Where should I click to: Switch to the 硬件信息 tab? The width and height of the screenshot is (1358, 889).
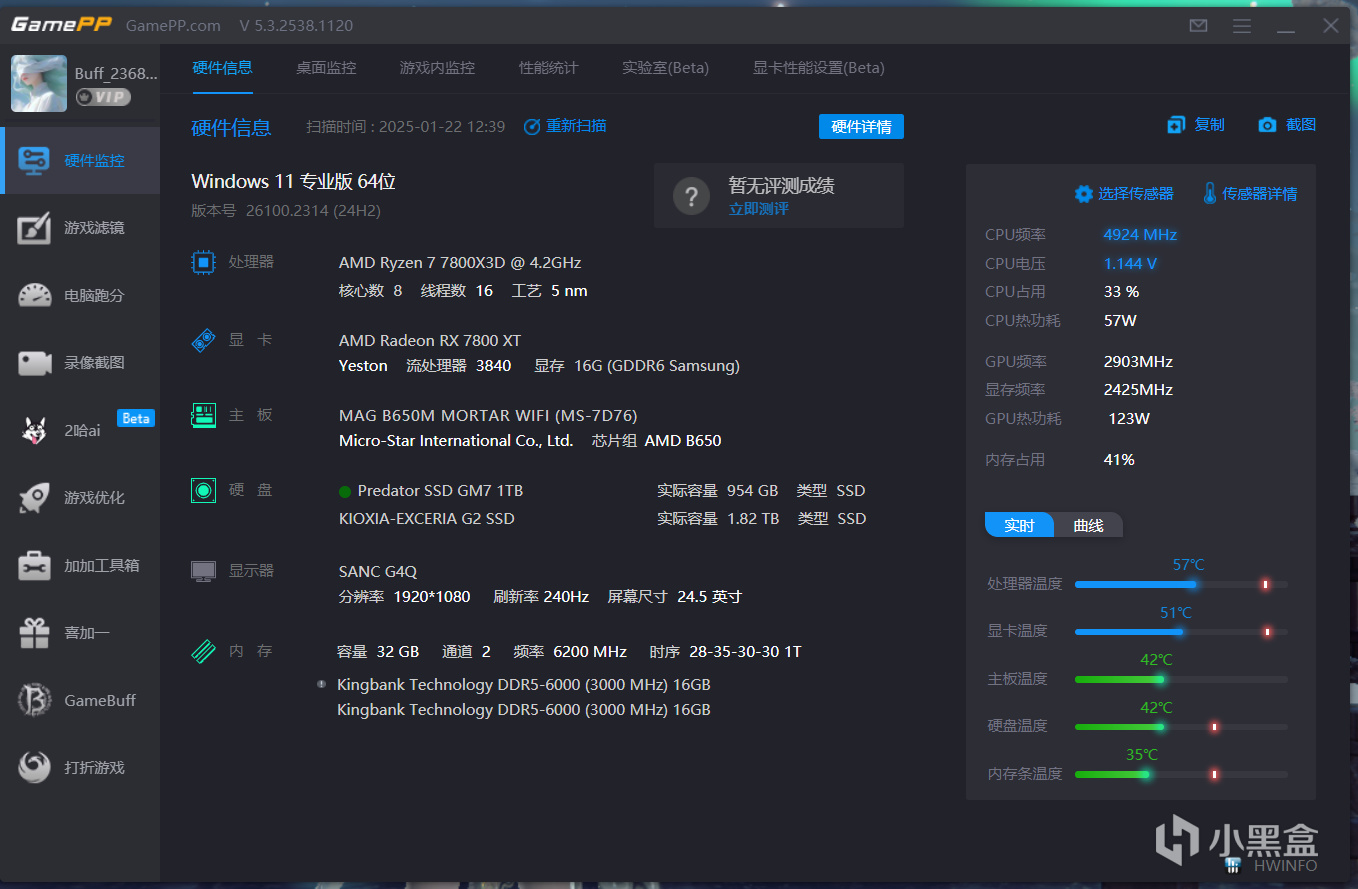coord(222,68)
